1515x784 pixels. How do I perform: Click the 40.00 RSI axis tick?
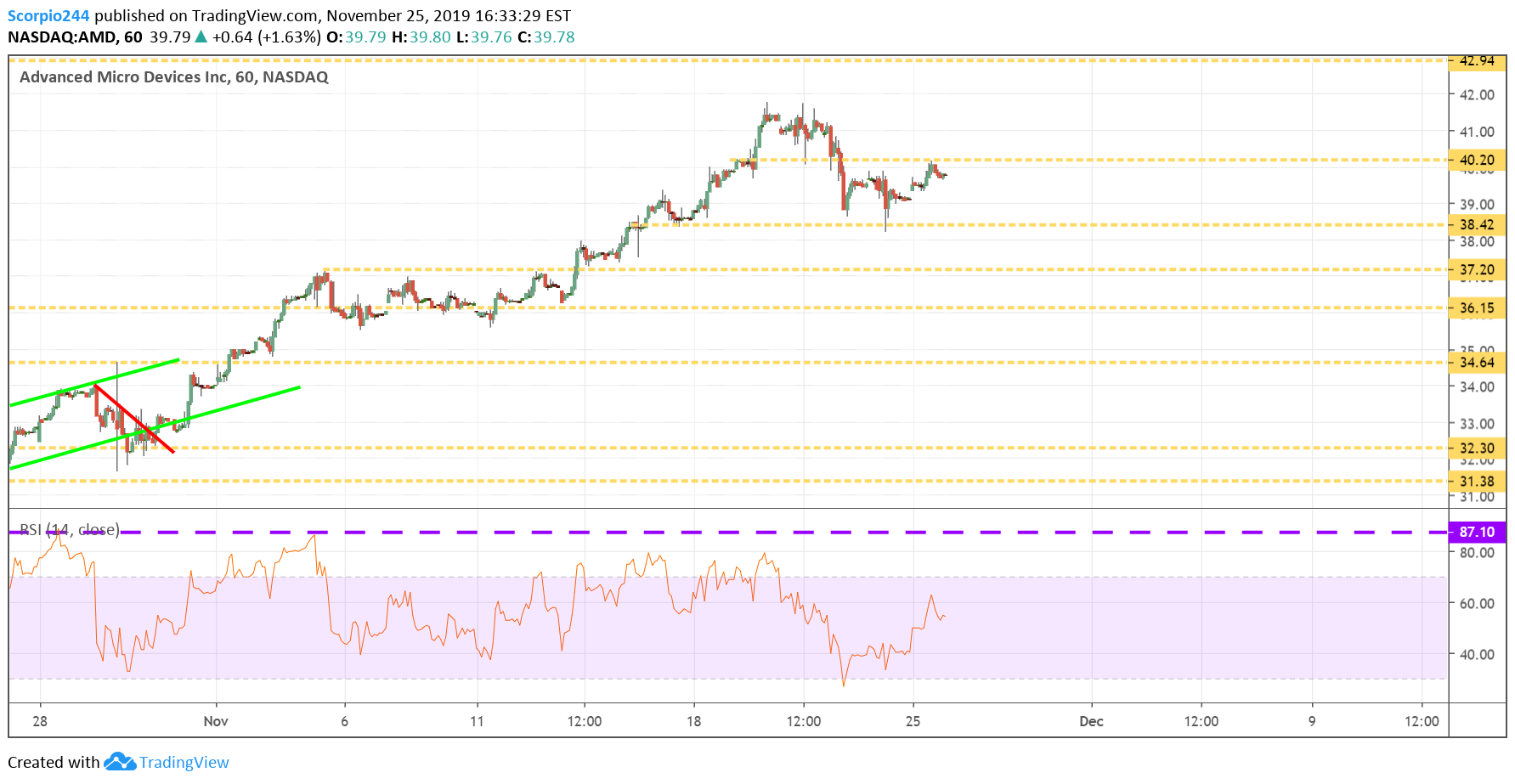tap(1477, 654)
